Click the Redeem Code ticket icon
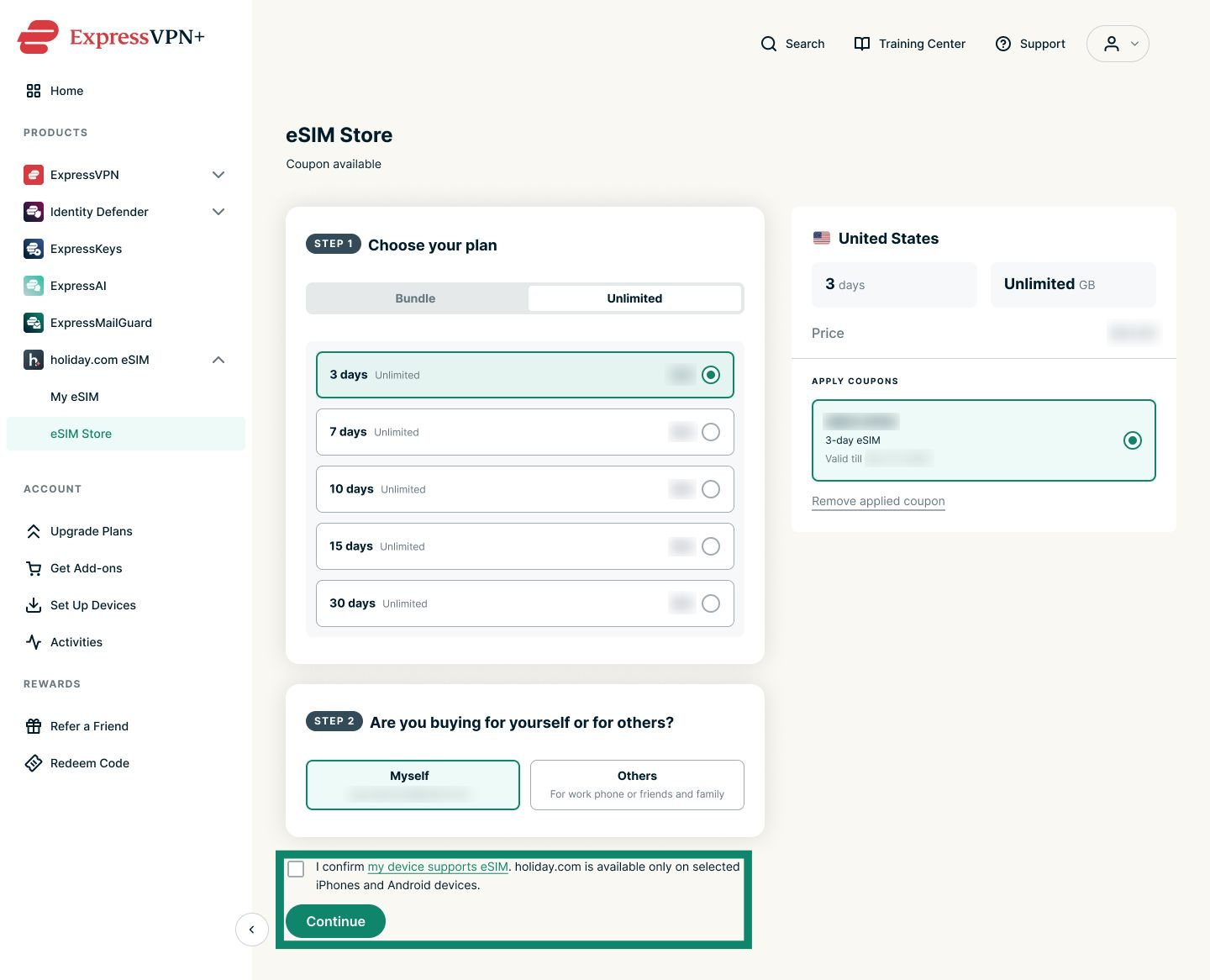Screen dimensions: 1210x980 (x=34, y=763)
